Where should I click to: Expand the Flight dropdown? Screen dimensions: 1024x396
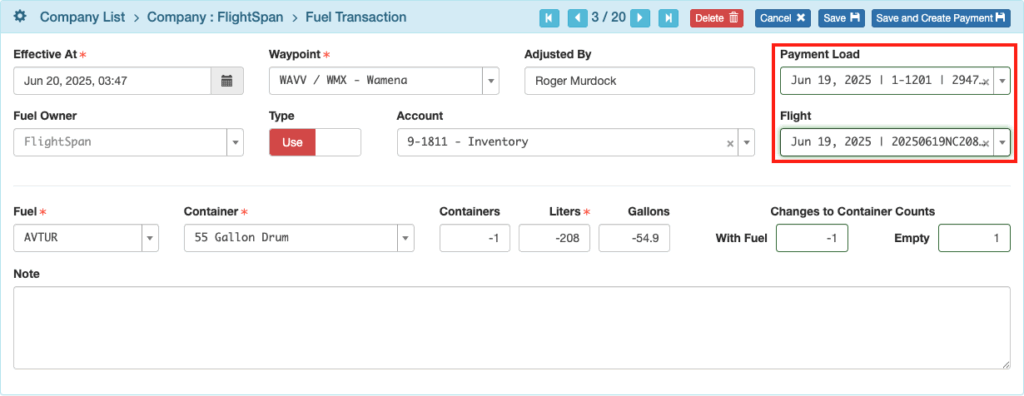pos(1002,142)
